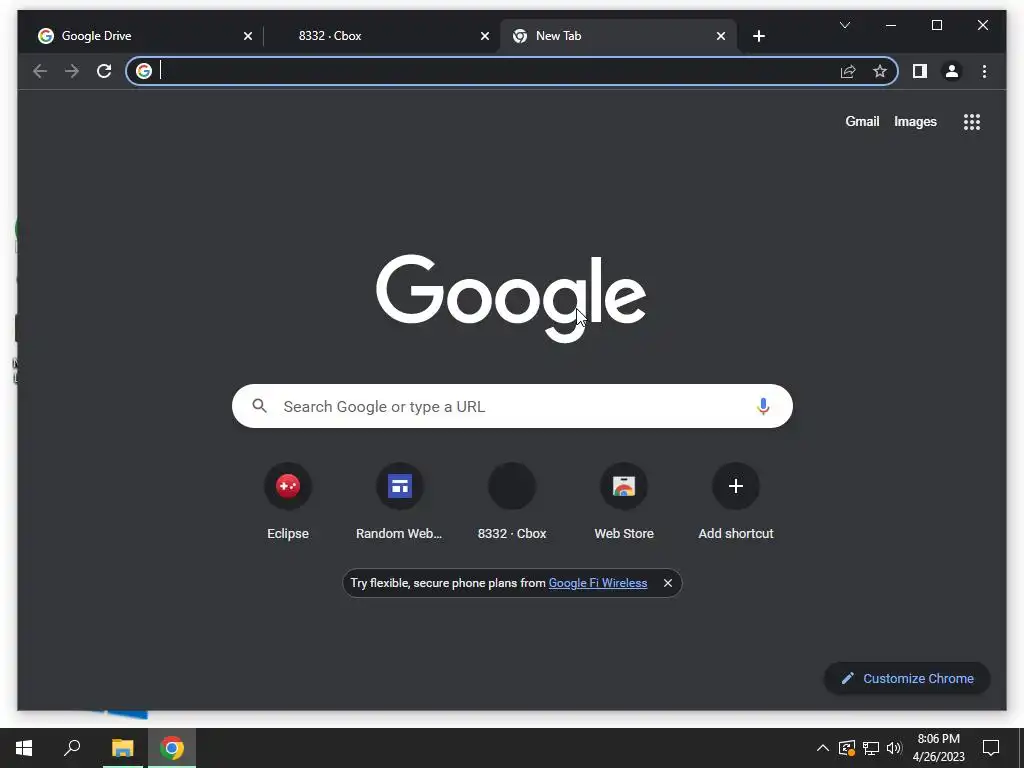Add a new shortcut tile

coord(735,502)
